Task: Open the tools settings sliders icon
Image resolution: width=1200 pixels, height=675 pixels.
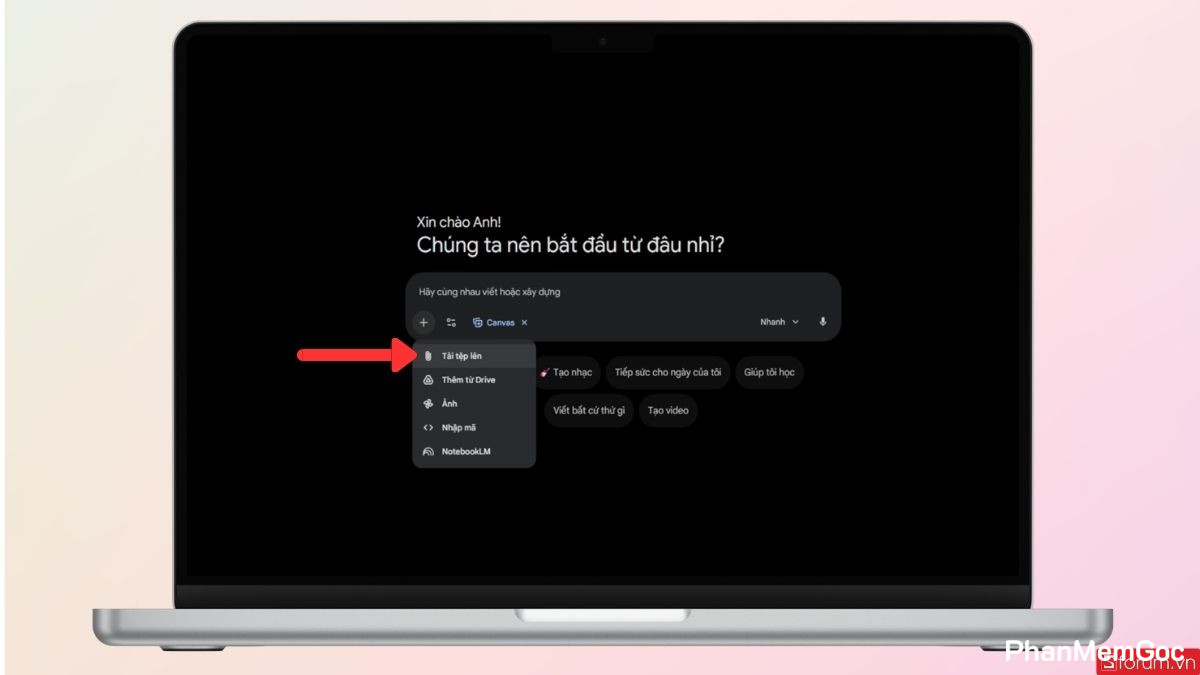Action: [451, 322]
